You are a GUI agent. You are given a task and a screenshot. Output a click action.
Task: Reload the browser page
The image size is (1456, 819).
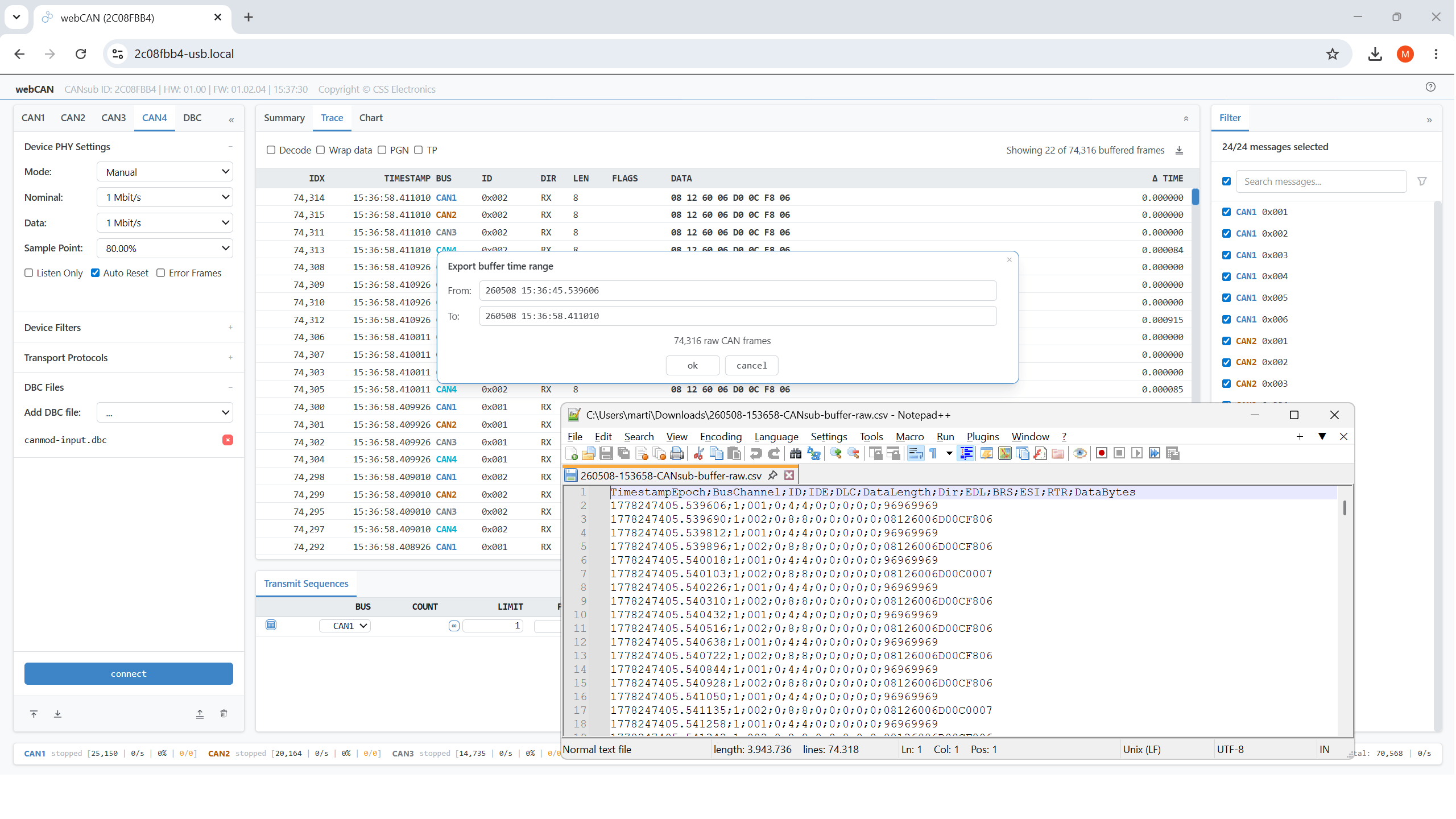pos(81,54)
